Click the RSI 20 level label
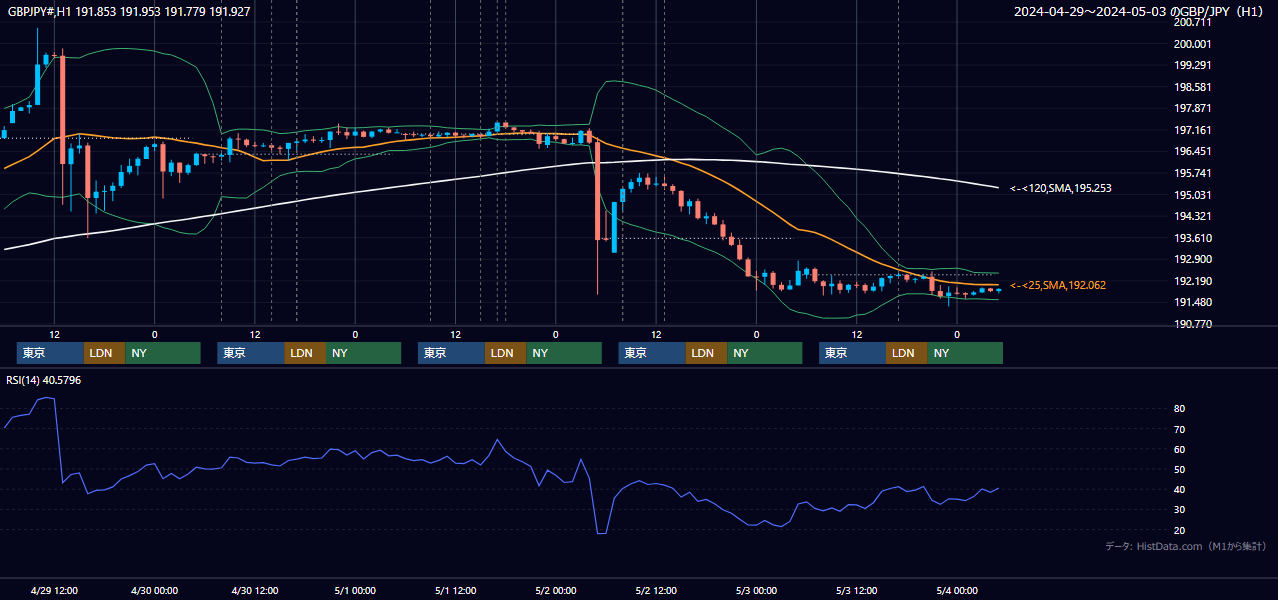This screenshot has height=600, width=1278. tap(1180, 530)
